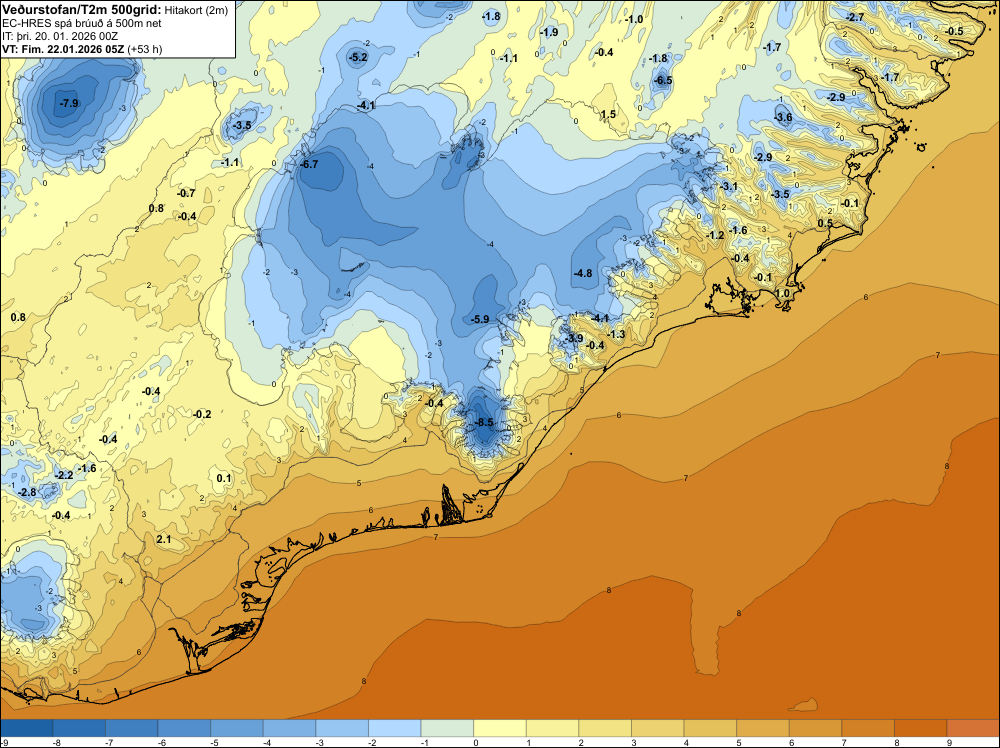
Task: Click the -2.7 temperature label
Action: (855, 17)
